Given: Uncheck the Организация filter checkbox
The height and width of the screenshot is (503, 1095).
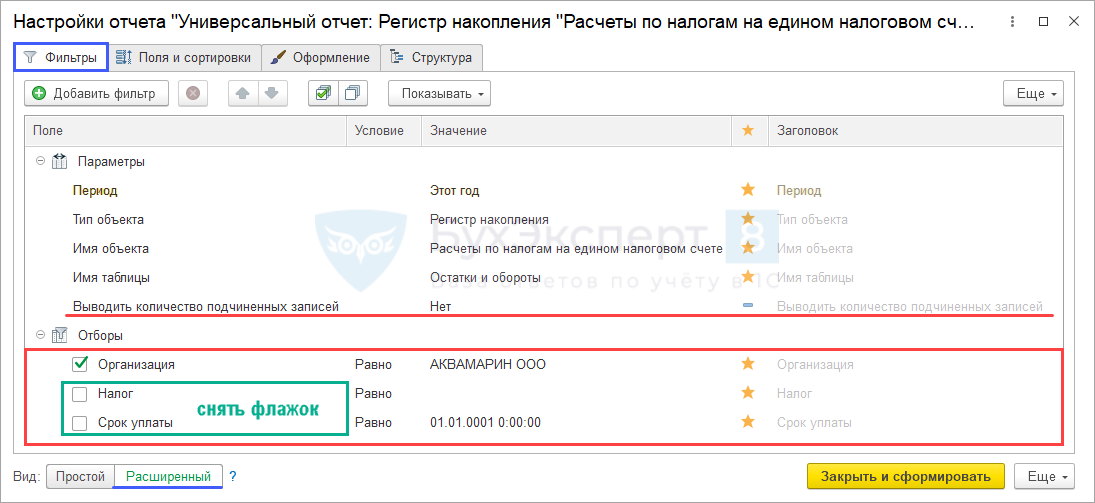Looking at the screenshot, I should 80,365.
